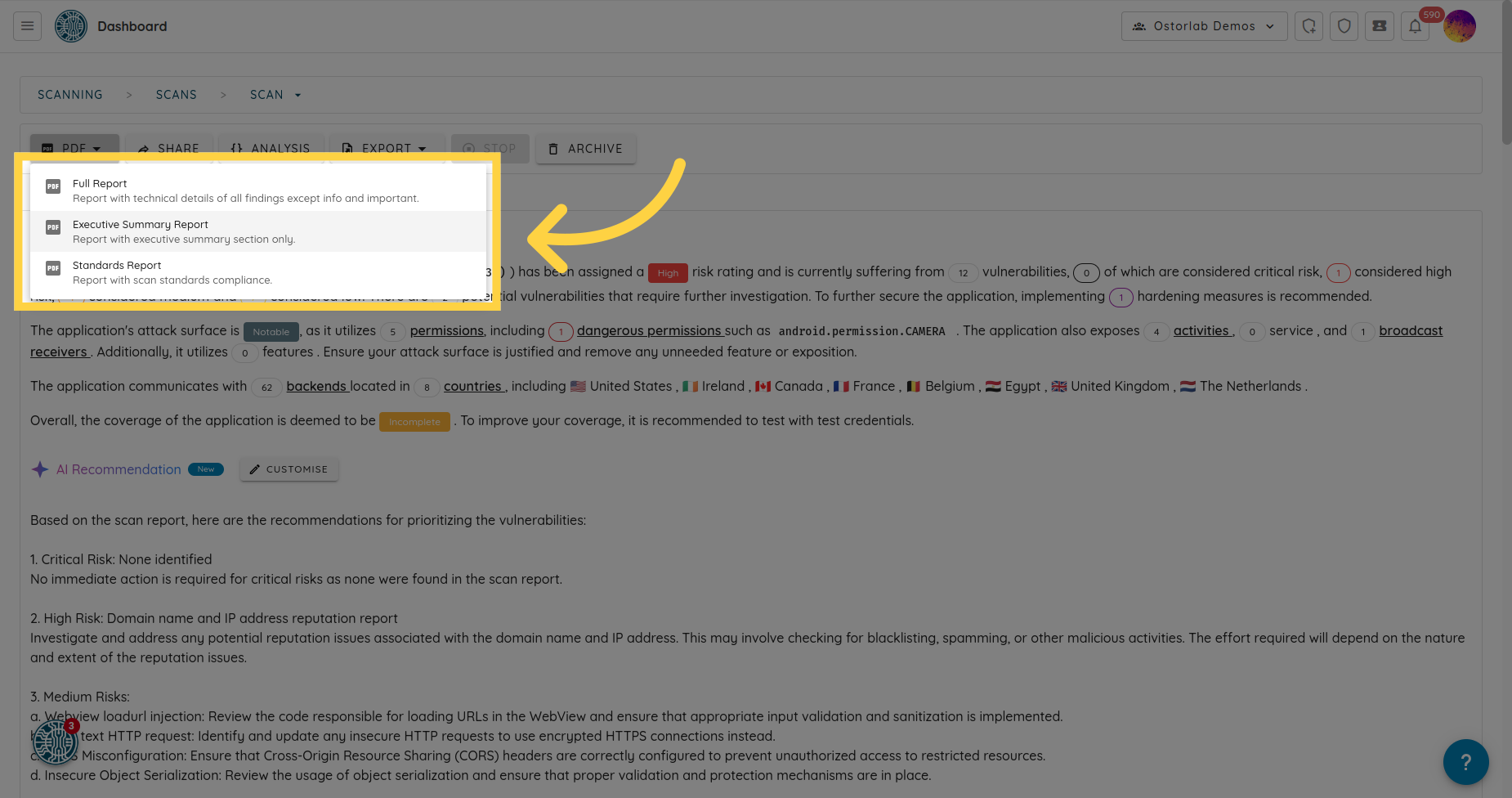Viewport: 1512px width, 798px height.
Task: Click the ticket icon in top bar
Action: (x=1380, y=26)
